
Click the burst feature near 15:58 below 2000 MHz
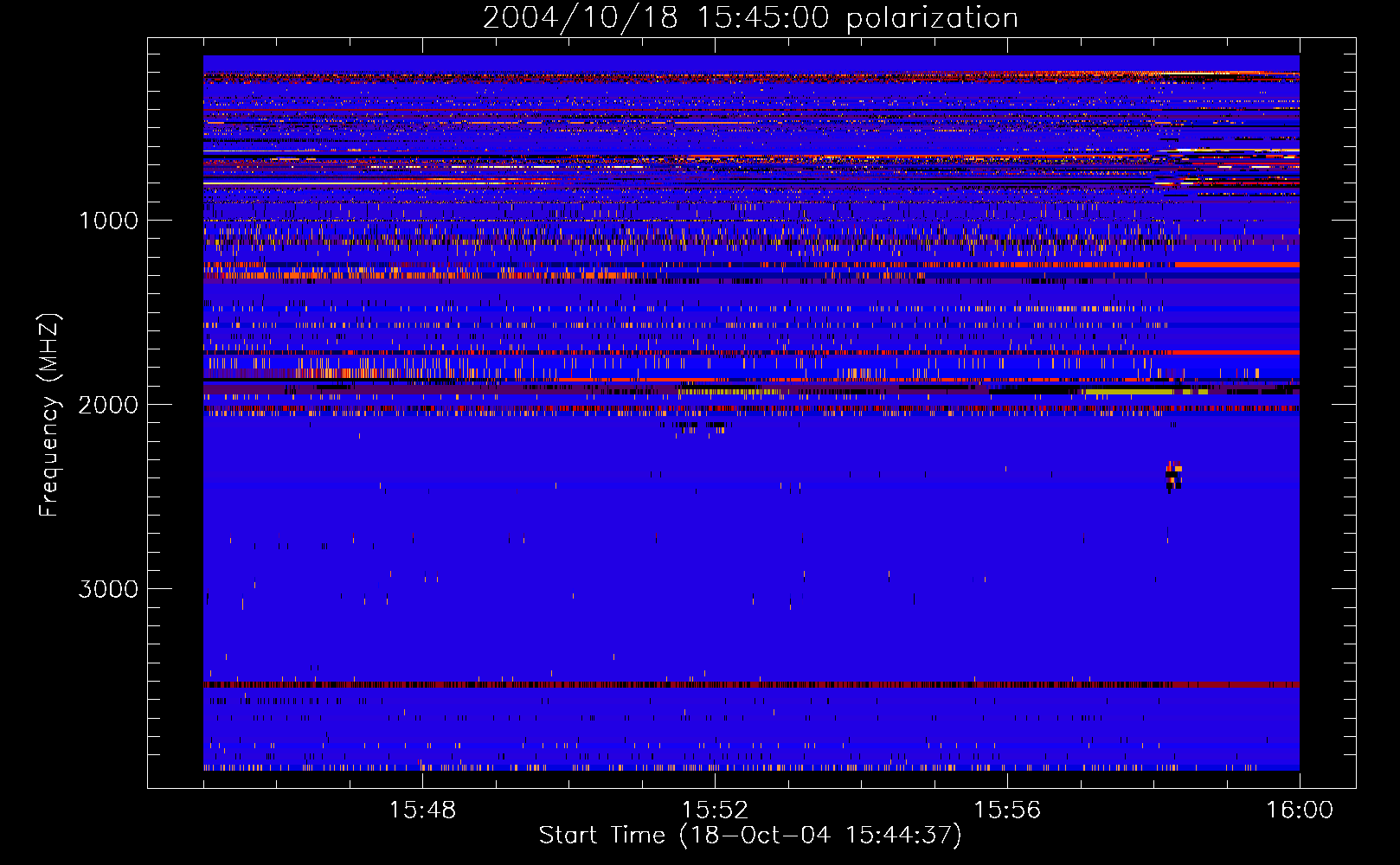(x=1173, y=477)
